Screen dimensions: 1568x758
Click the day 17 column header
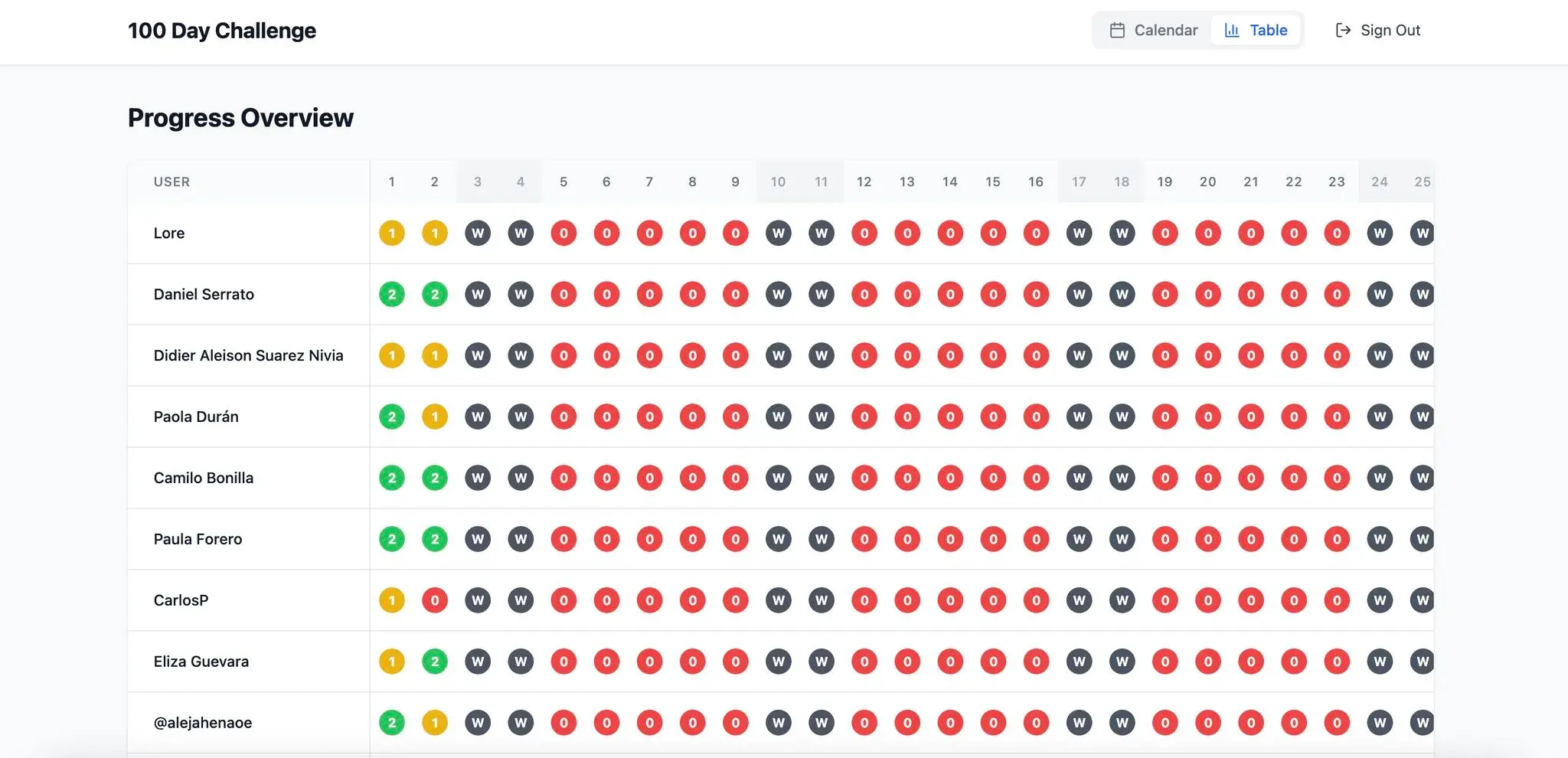[x=1079, y=182]
